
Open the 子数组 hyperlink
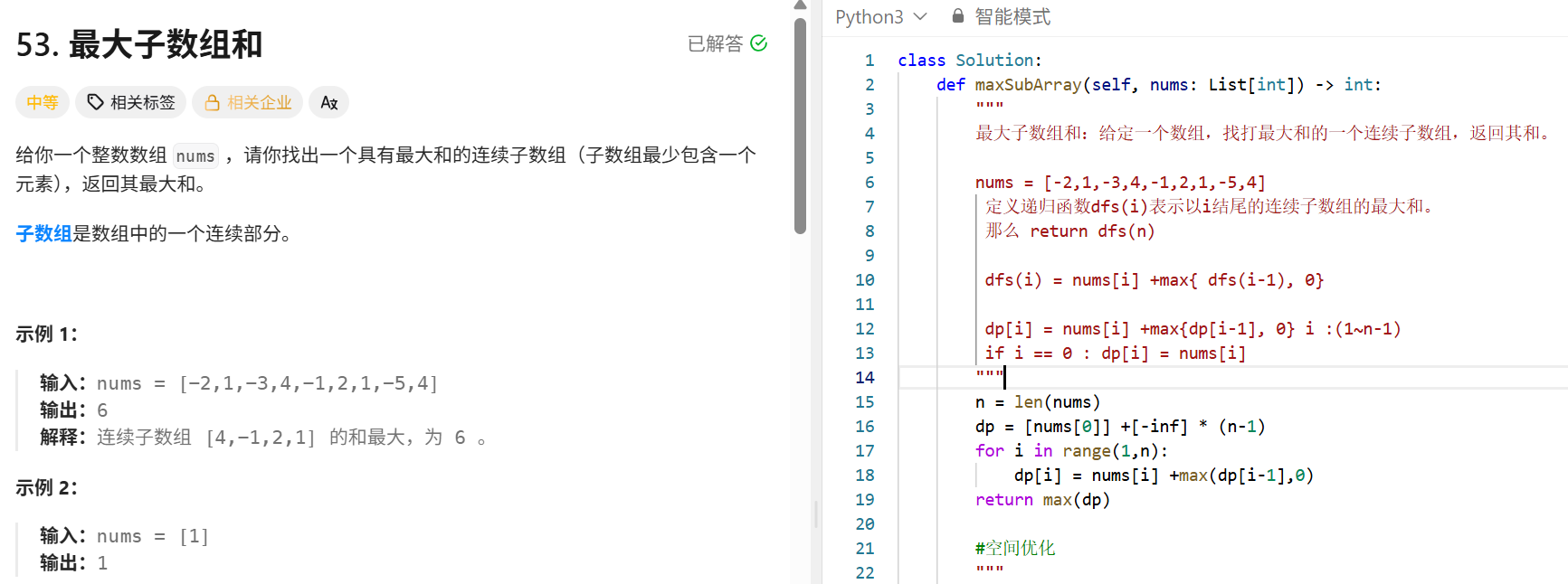coord(43,233)
